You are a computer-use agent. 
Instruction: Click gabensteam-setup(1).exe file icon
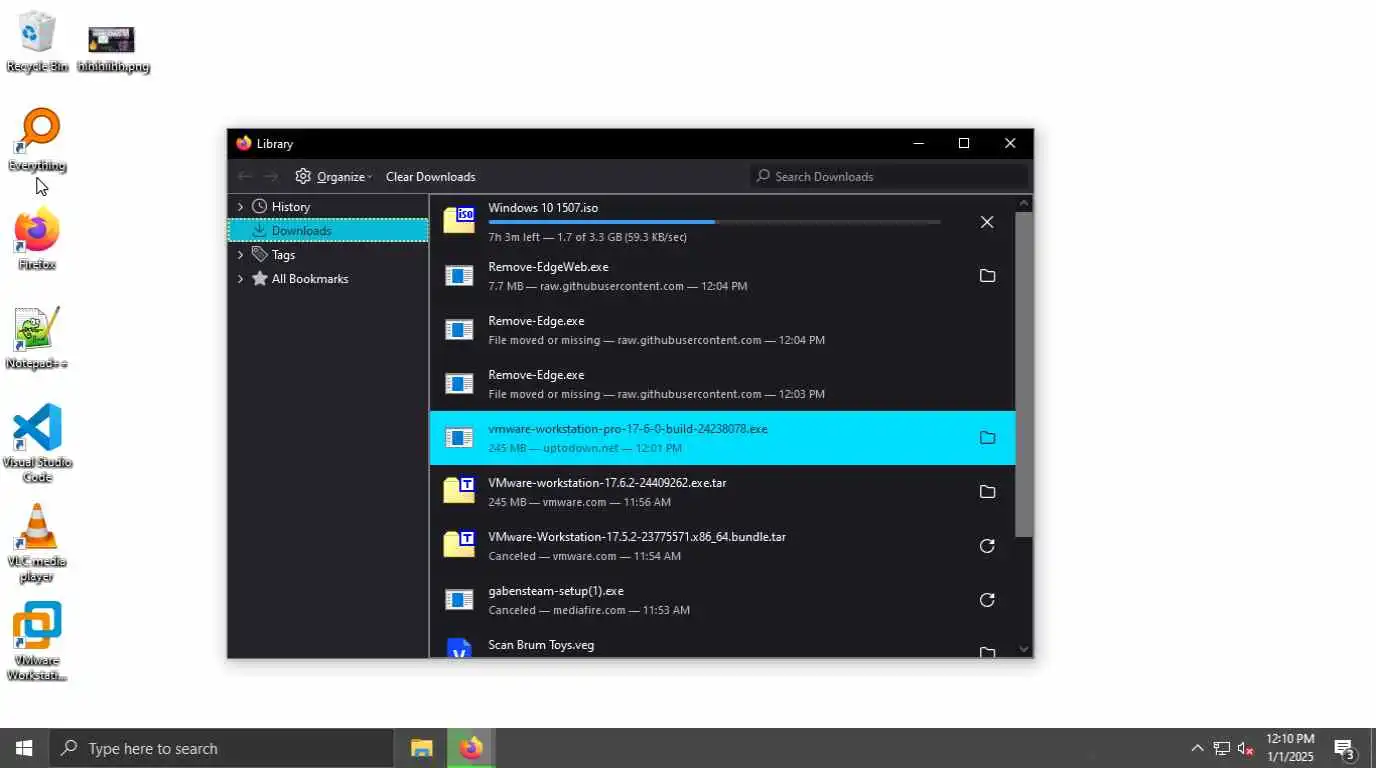click(x=459, y=599)
